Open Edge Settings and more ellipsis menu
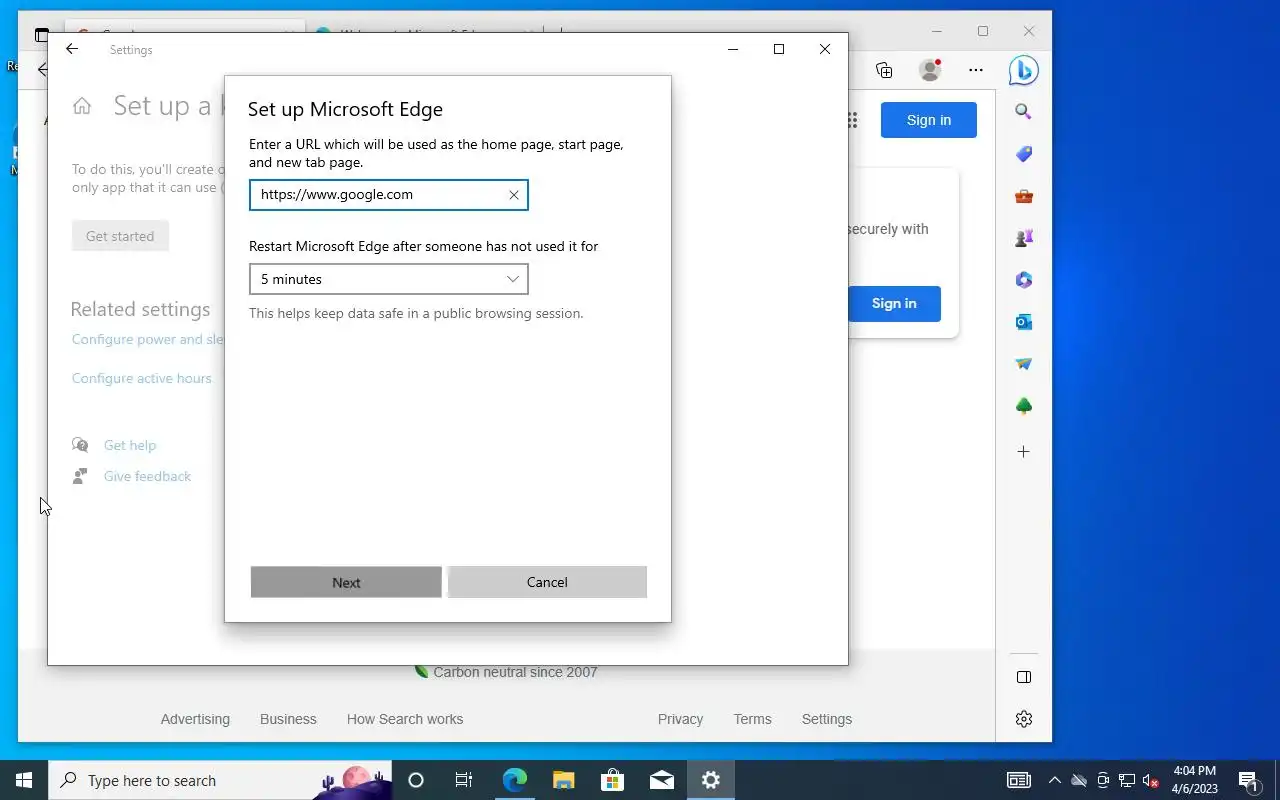 (x=975, y=70)
